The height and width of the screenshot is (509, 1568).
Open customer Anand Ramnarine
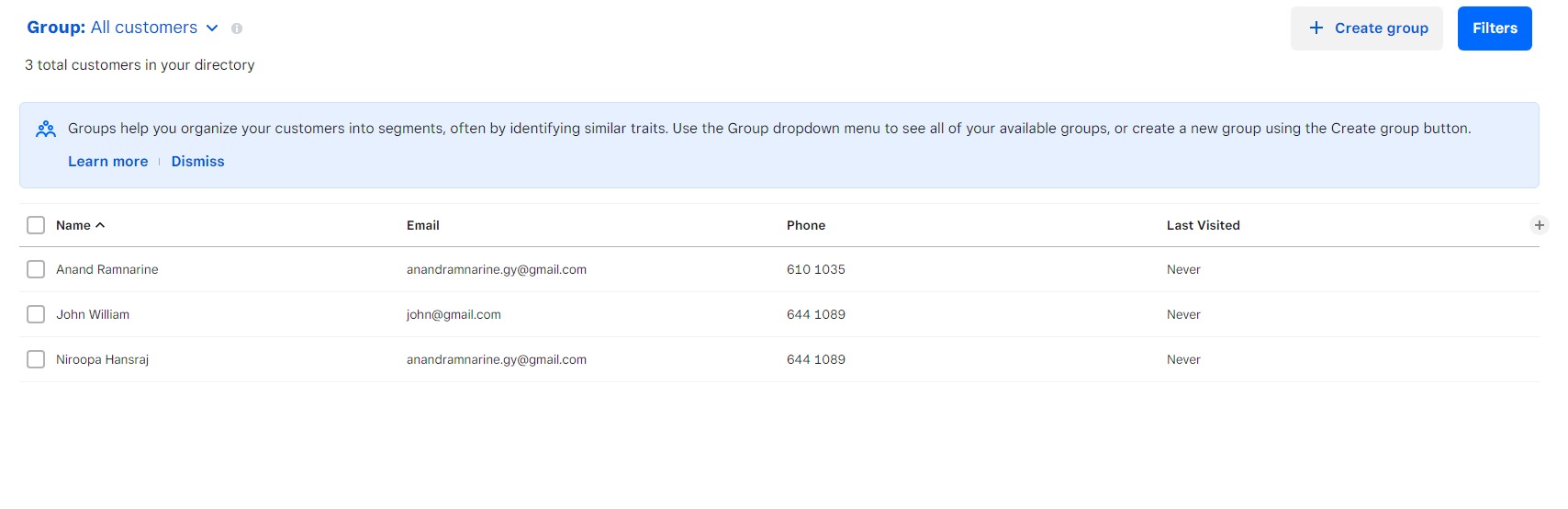pos(107,269)
